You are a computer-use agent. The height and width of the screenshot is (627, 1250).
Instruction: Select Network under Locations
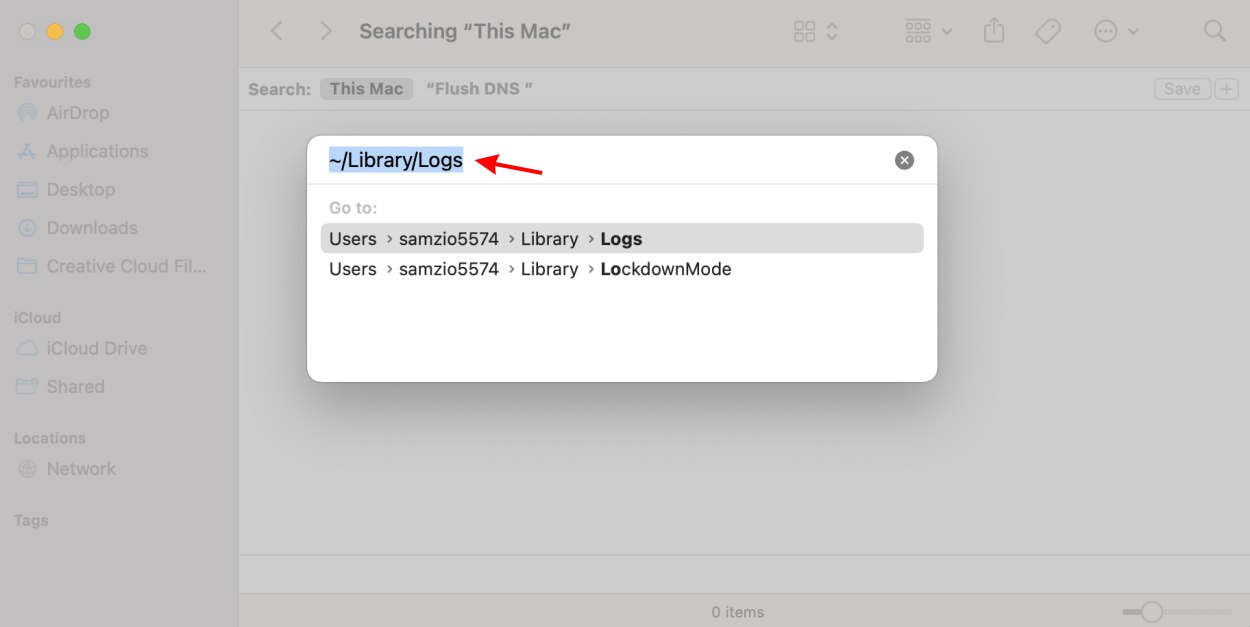[x=81, y=469]
